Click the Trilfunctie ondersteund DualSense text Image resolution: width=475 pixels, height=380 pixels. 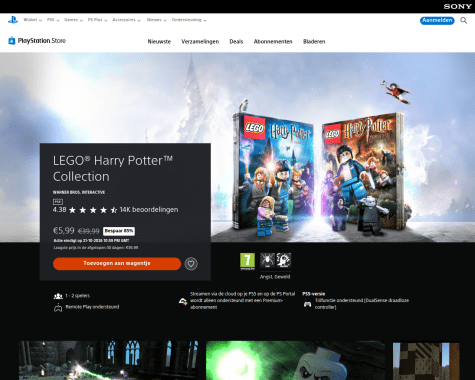click(362, 304)
